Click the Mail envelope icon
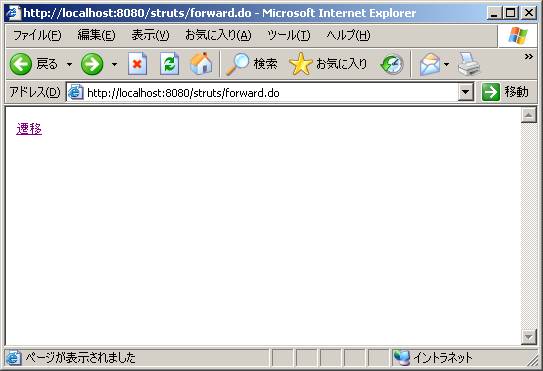This screenshot has height=371, width=543. pos(429,64)
